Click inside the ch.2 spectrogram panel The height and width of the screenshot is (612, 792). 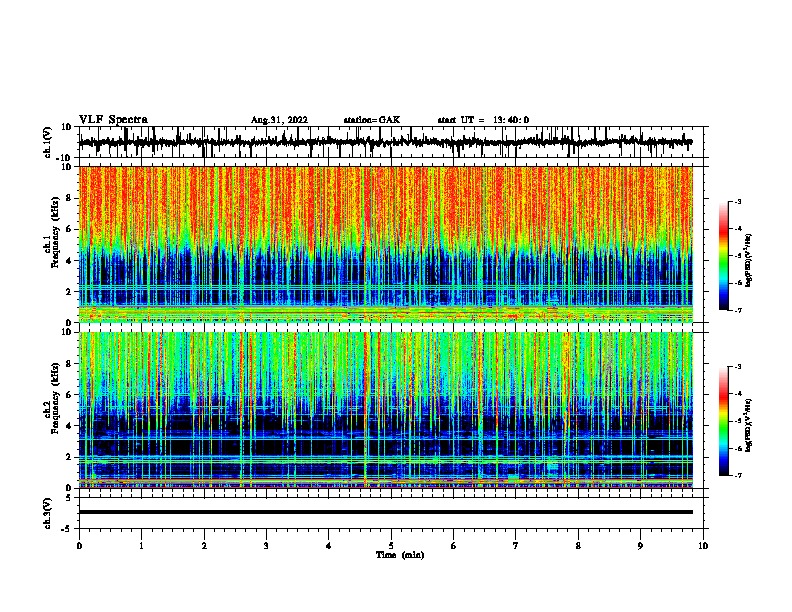tap(385, 410)
